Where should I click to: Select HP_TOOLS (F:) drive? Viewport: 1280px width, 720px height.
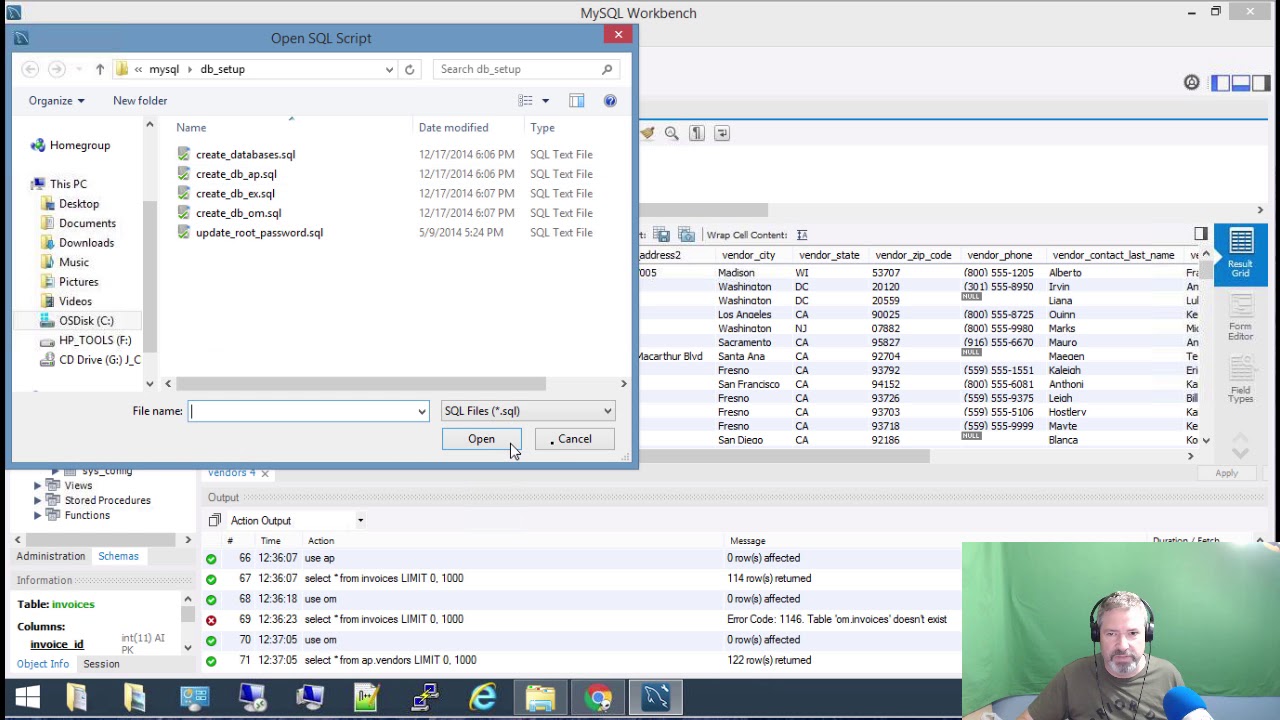coord(95,340)
